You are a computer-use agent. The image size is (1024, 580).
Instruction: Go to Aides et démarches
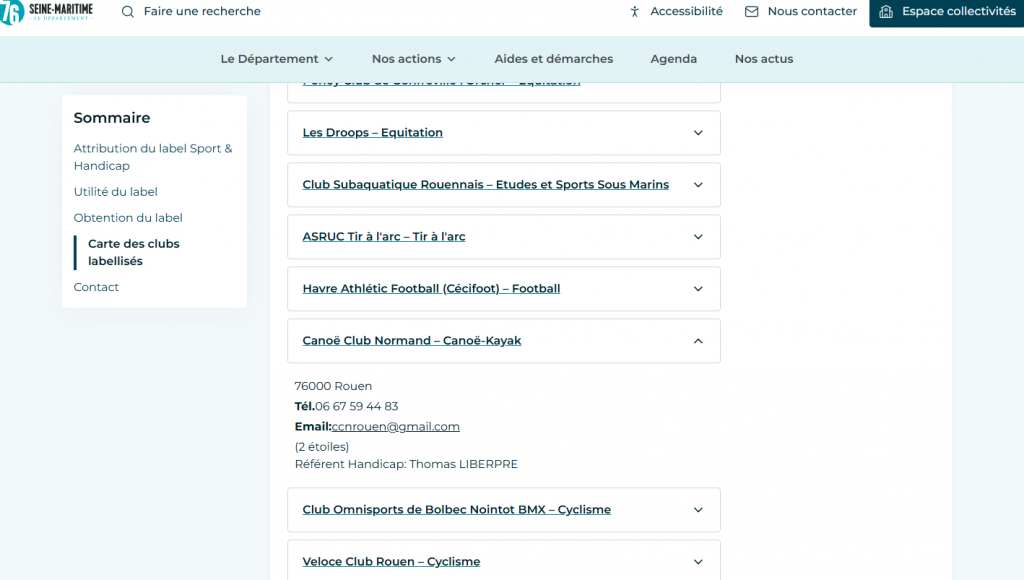[x=553, y=59]
